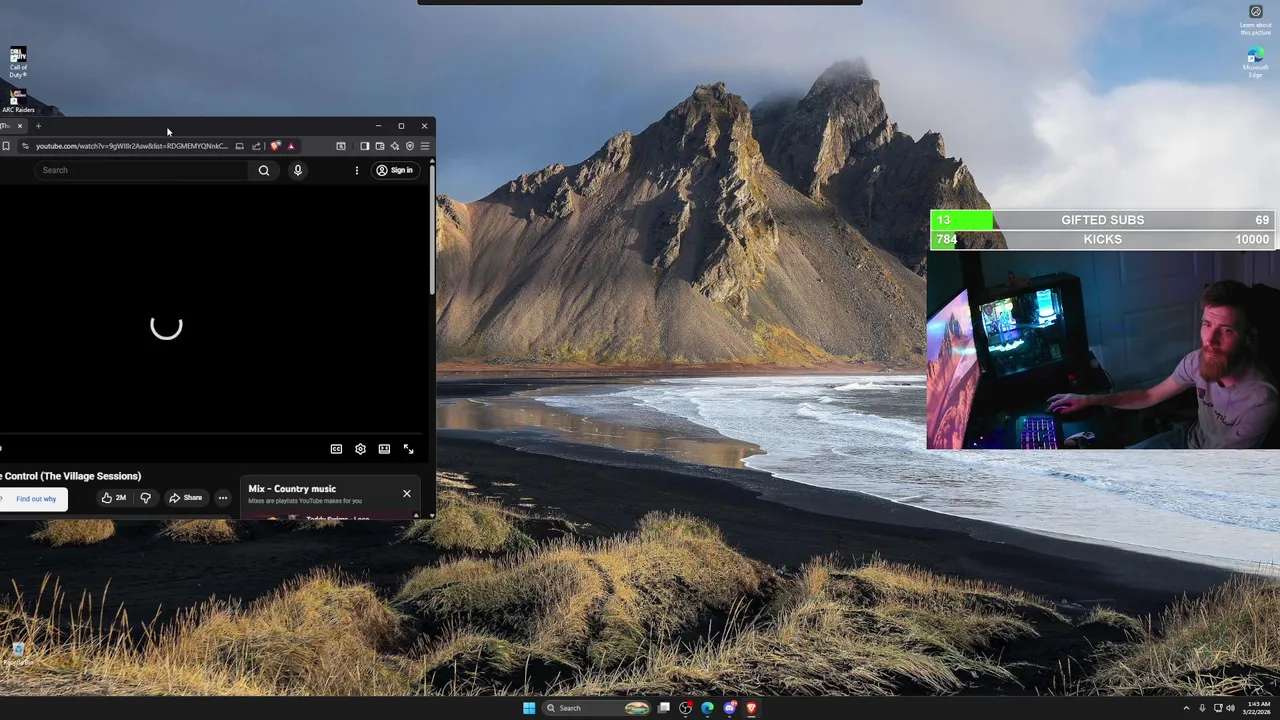Screen dimensions: 1280x720
Task: Click the tray microphone icon
Action: point(1202,708)
